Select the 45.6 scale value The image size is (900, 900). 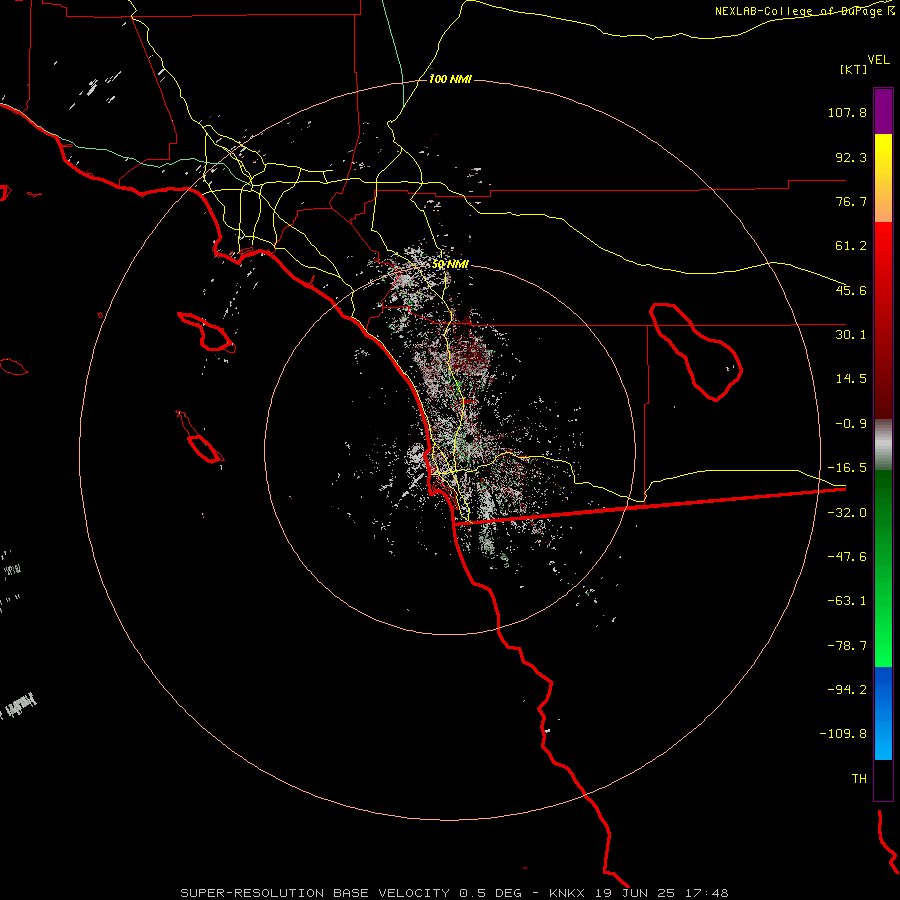click(851, 290)
